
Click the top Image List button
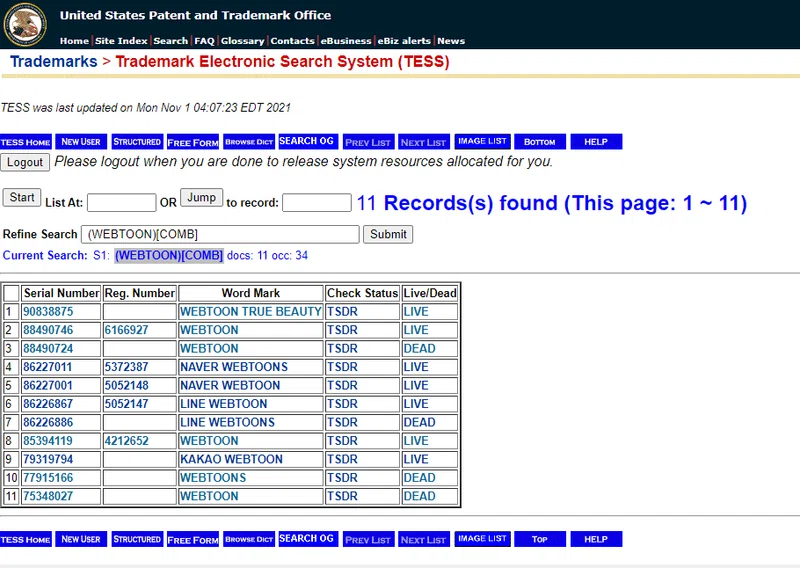pos(482,141)
